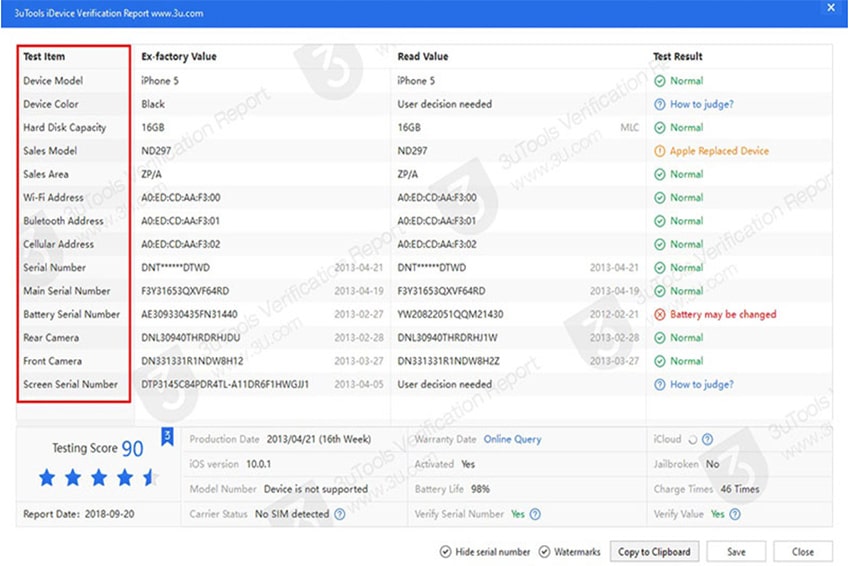Select the Battery Serial Number row label
850x566 pixels.
tap(72, 314)
